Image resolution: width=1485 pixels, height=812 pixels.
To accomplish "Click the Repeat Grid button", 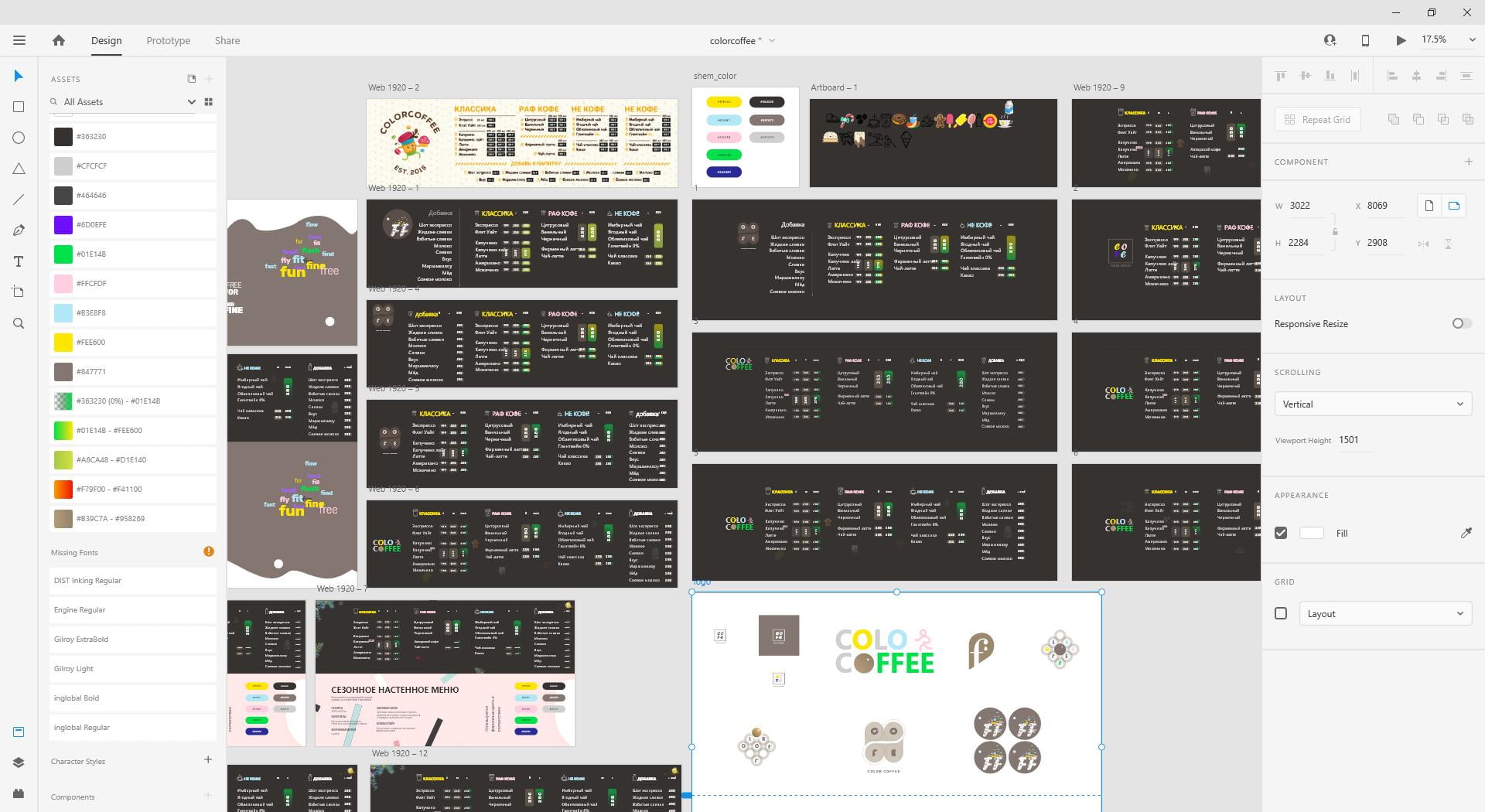I will click(x=1318, y=119).
